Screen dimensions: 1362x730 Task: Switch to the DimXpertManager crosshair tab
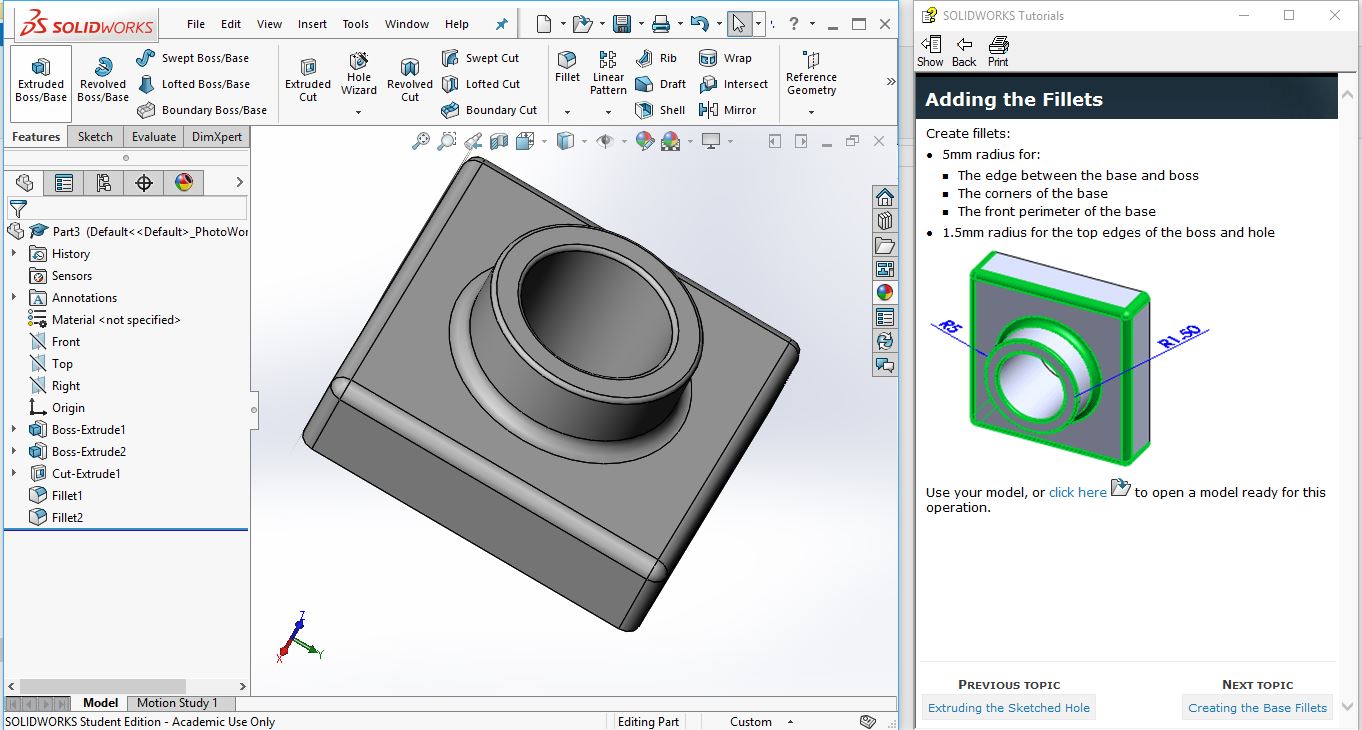(144, 182)
